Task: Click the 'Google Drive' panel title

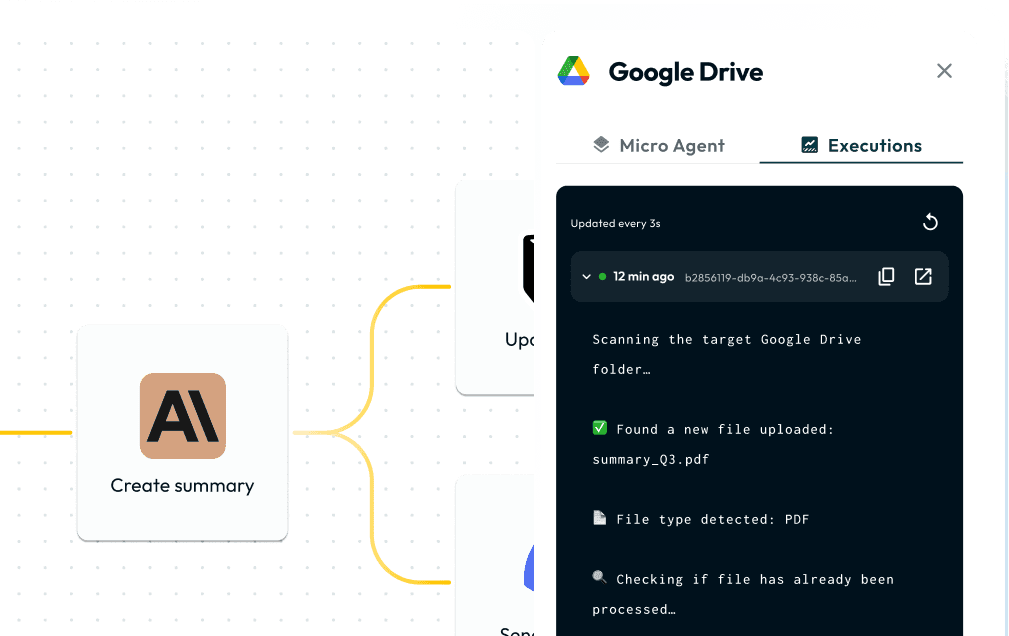Action: tap(685, 72)
